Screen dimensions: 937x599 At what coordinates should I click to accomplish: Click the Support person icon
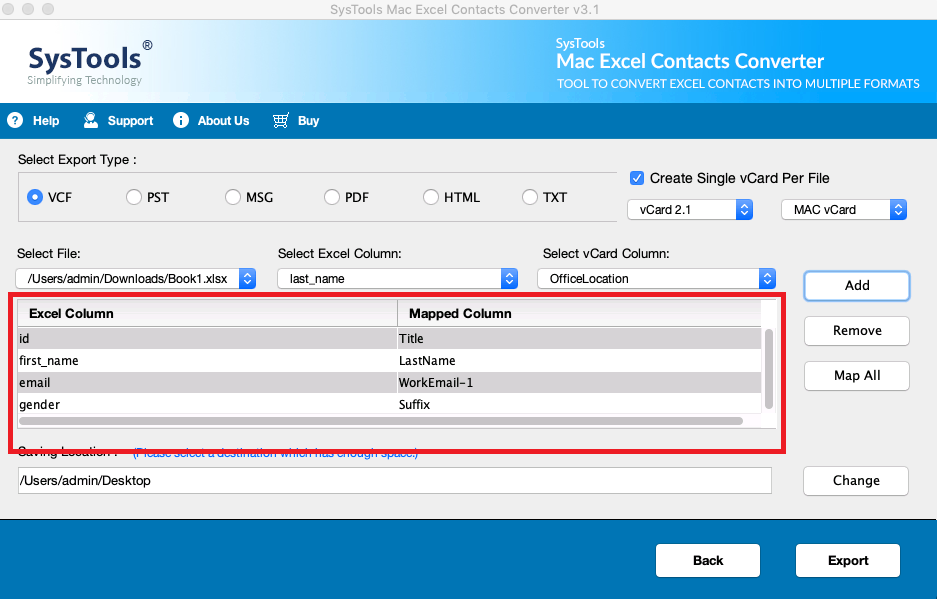pos(91,120)
